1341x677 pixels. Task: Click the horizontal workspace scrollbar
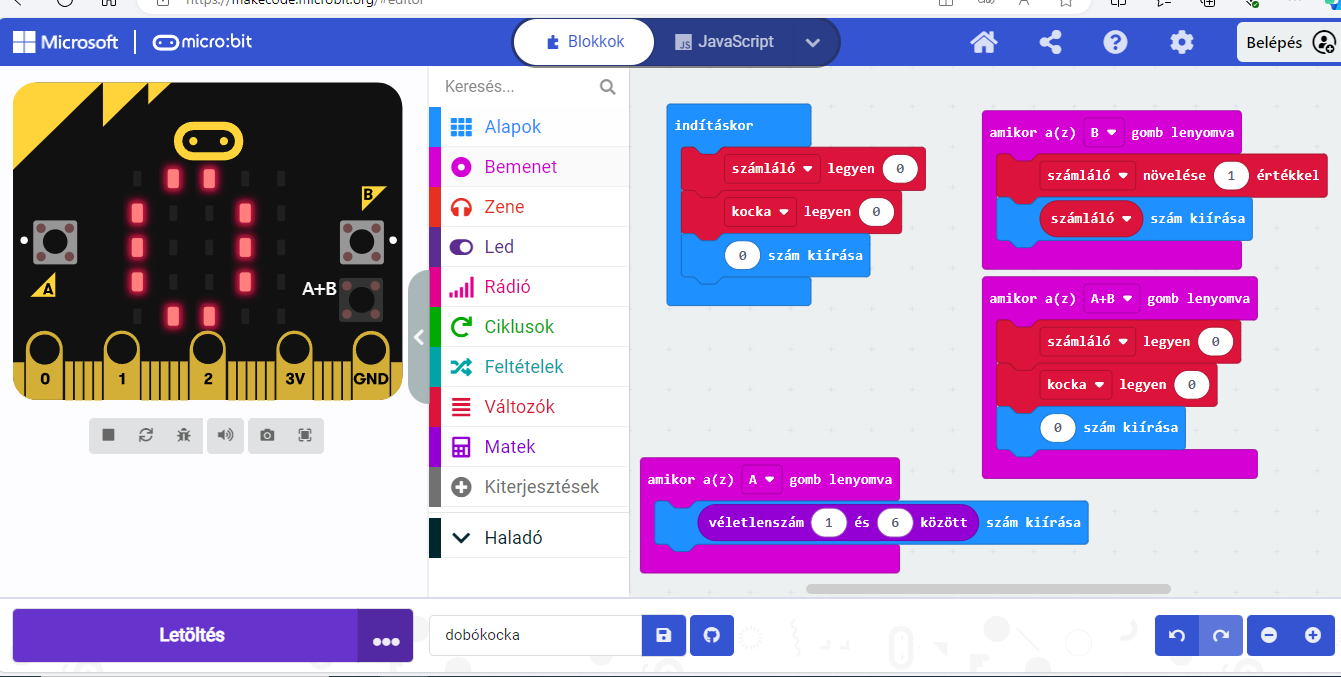[x=987, y=589]
